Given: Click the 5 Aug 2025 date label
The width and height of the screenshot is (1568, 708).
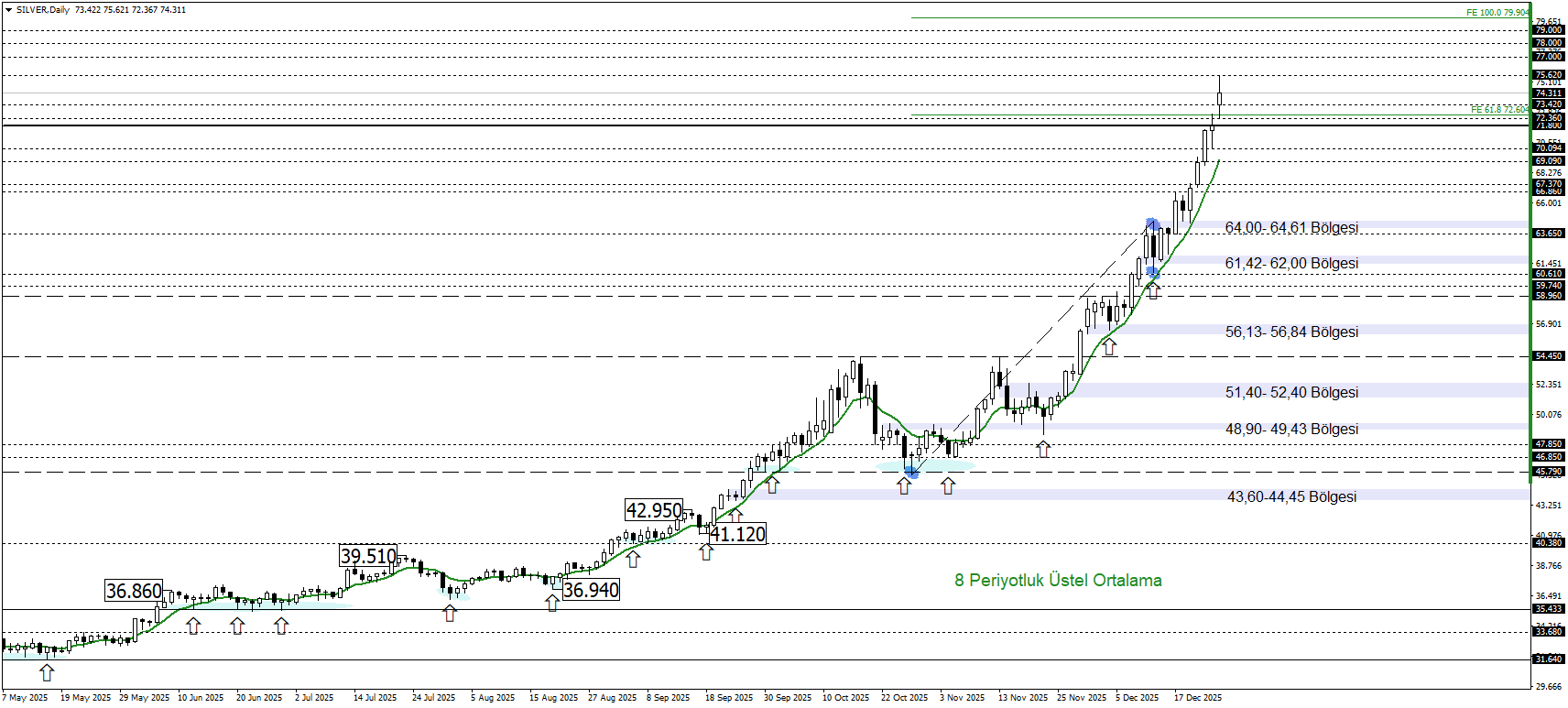Looking at the screenshot, I should [x=493, y=698].
